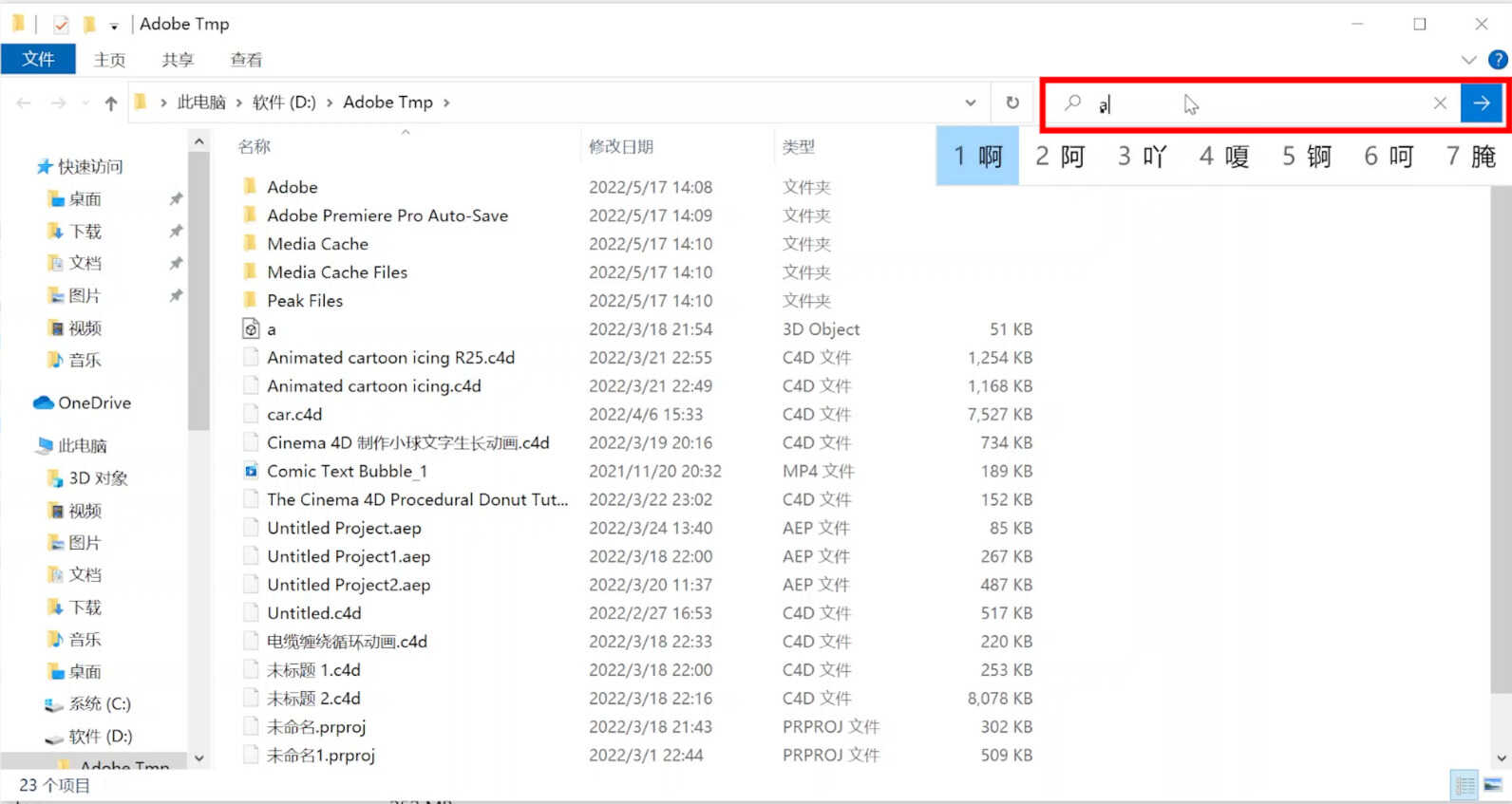Switch to the 查看 ribbon tab
The image size is (1512, 804).
tap(246, 60)
